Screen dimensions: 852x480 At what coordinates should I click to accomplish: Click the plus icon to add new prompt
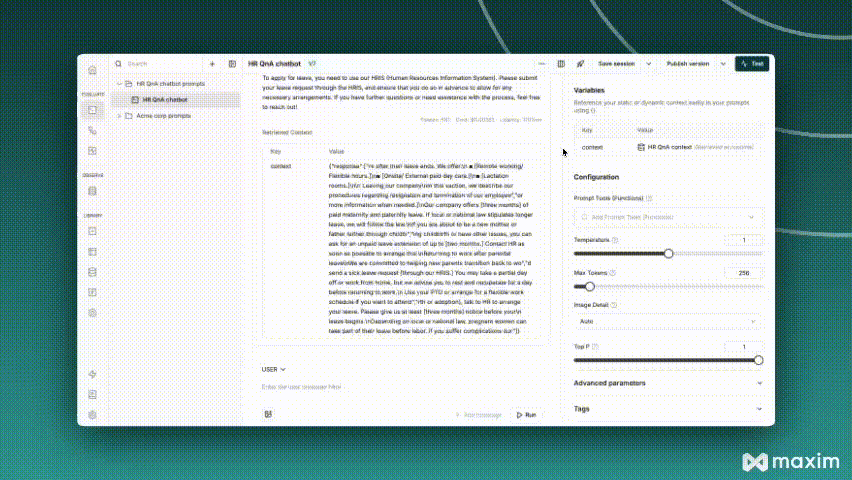point(212,64)
